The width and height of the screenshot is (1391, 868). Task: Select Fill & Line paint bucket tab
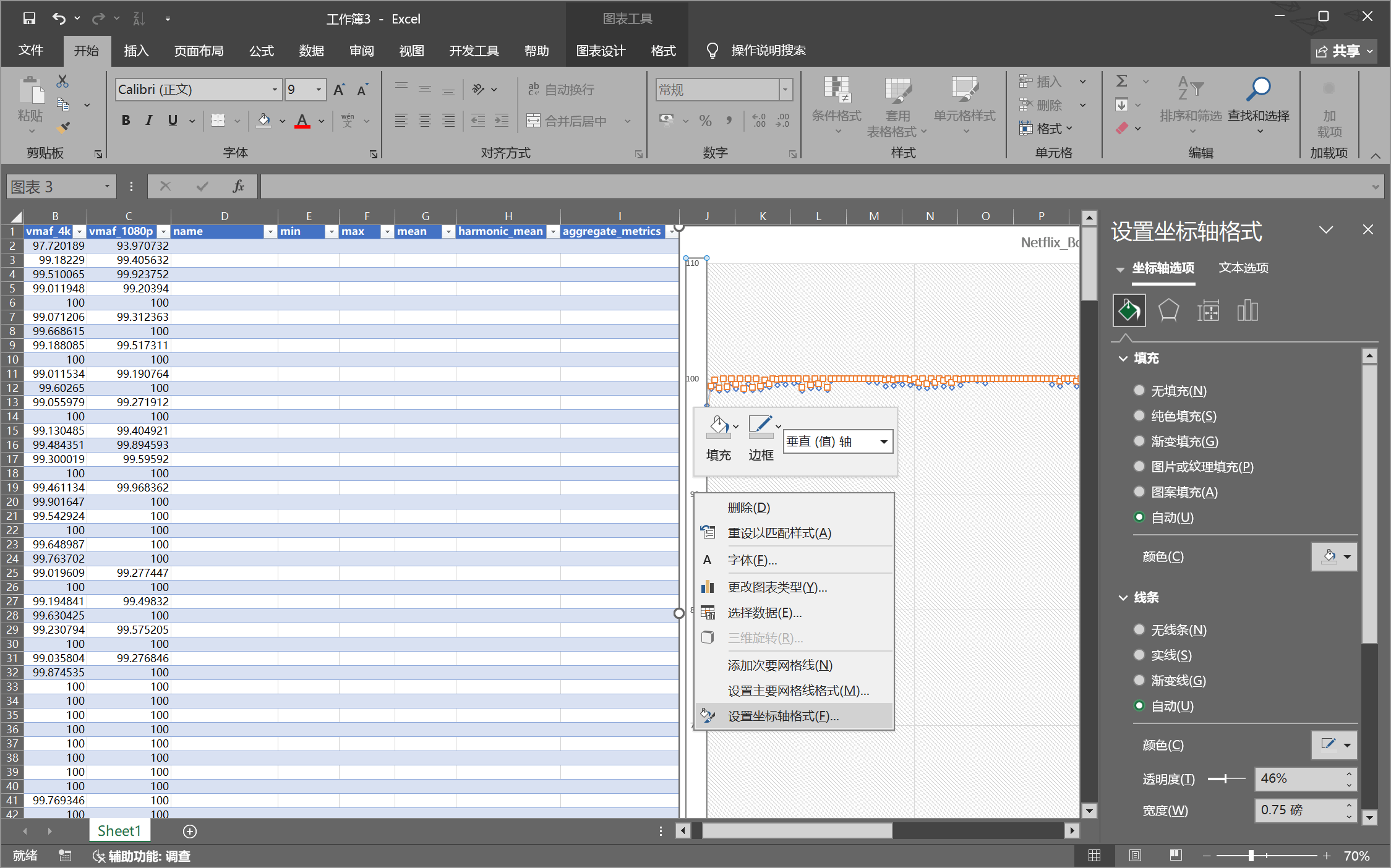(x=1129, y=310)
